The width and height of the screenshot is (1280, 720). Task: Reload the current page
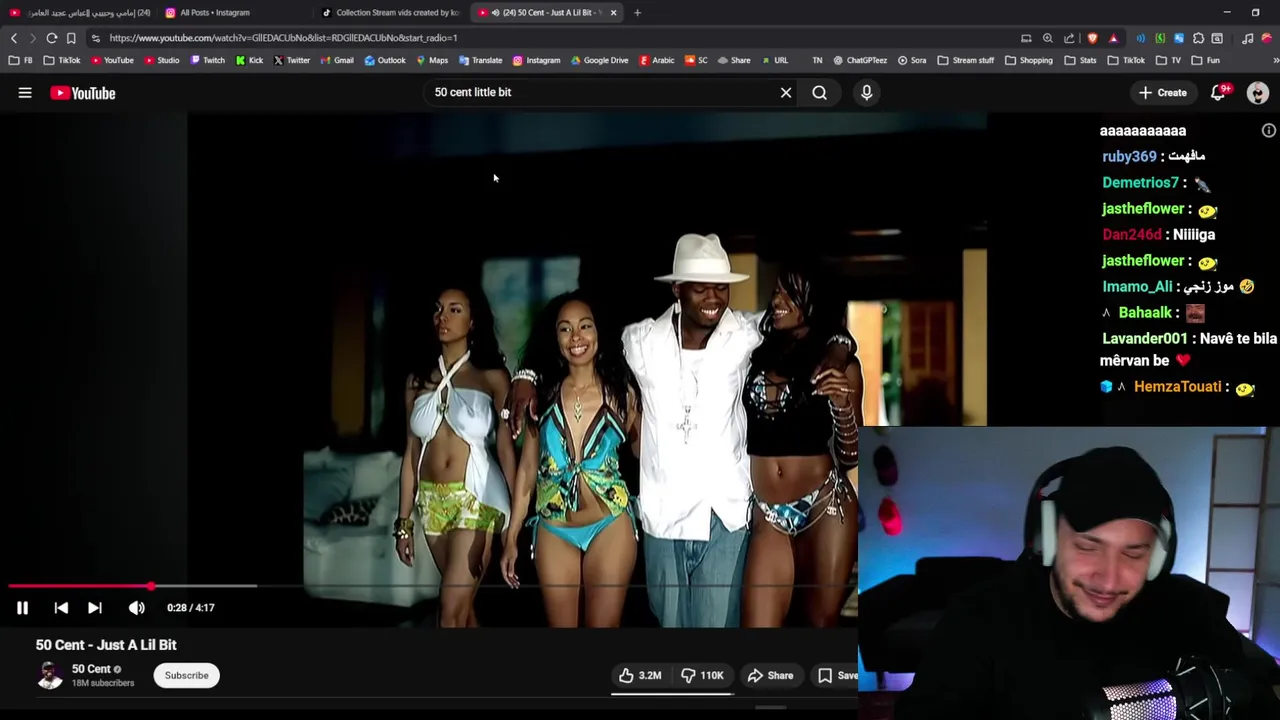[52, 38]
